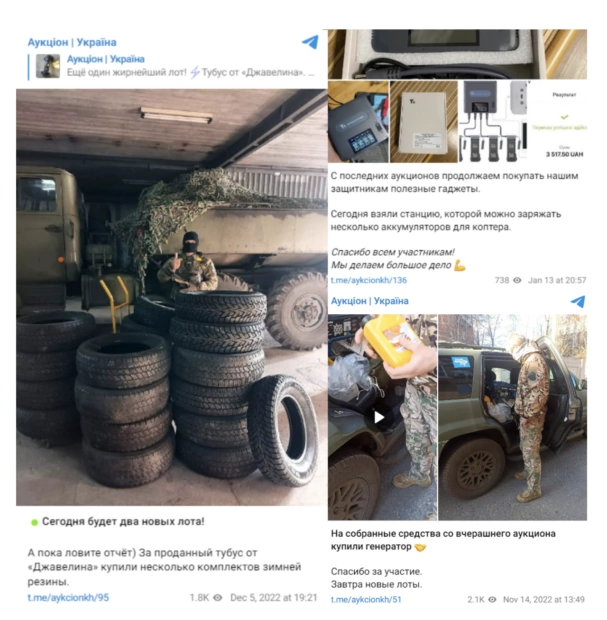Open the t.me/aykcionkh/51 link
The width and height of the screenshot is (607, 620).
point(366,599)
